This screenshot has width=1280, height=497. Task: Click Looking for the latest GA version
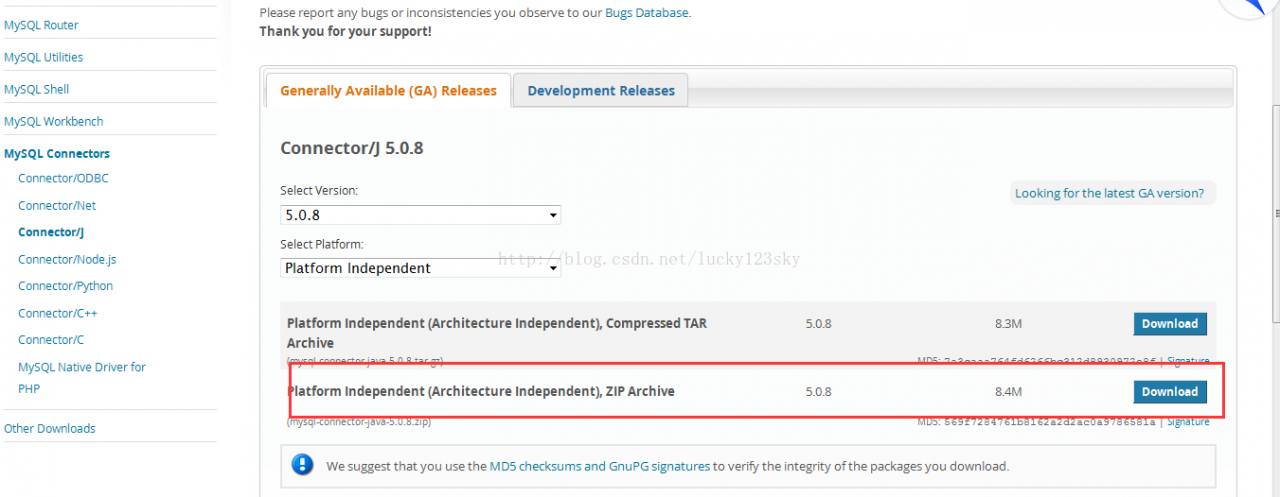1109,193
